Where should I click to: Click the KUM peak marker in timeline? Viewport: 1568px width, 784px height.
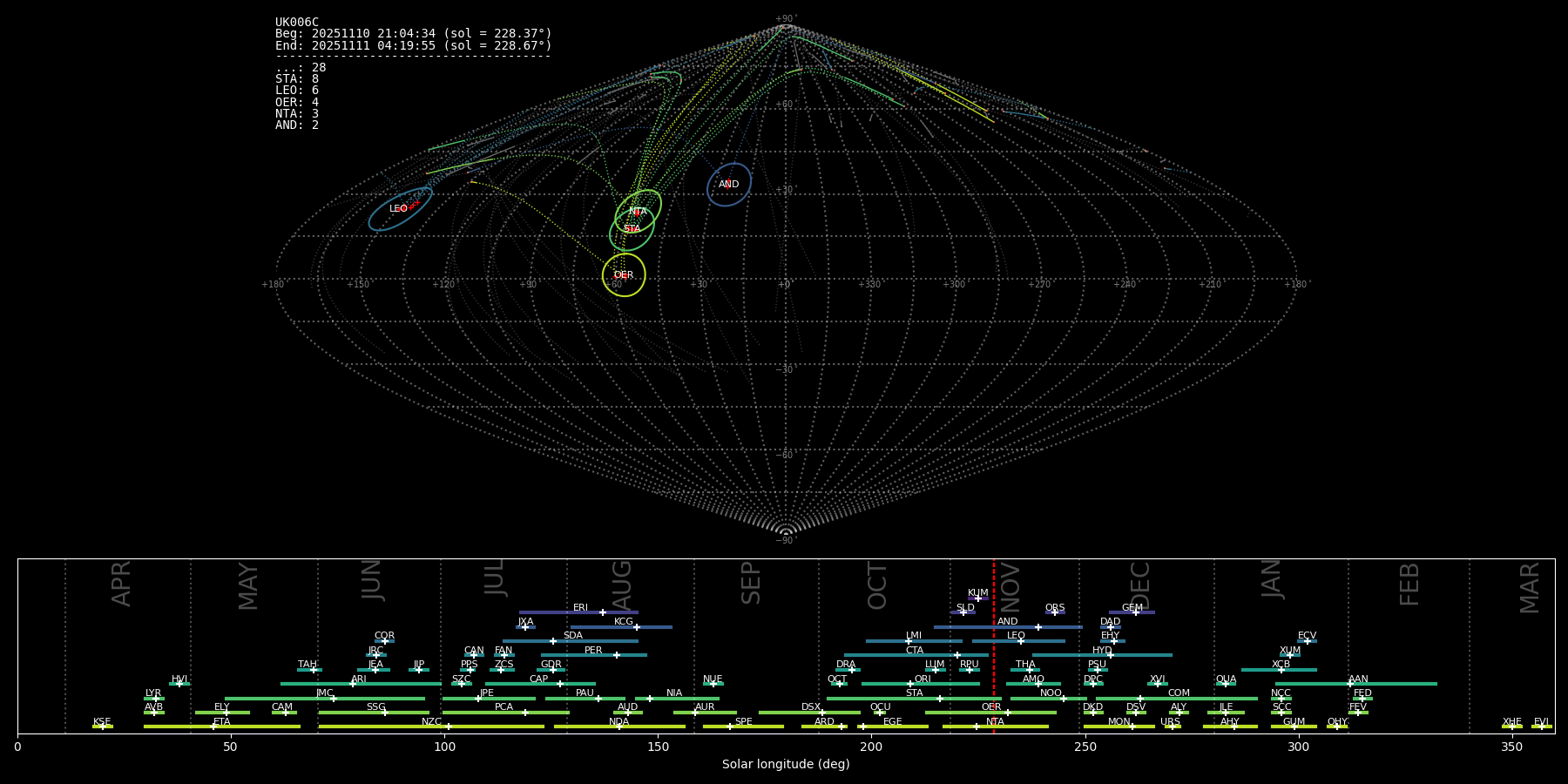pos(977,598)
